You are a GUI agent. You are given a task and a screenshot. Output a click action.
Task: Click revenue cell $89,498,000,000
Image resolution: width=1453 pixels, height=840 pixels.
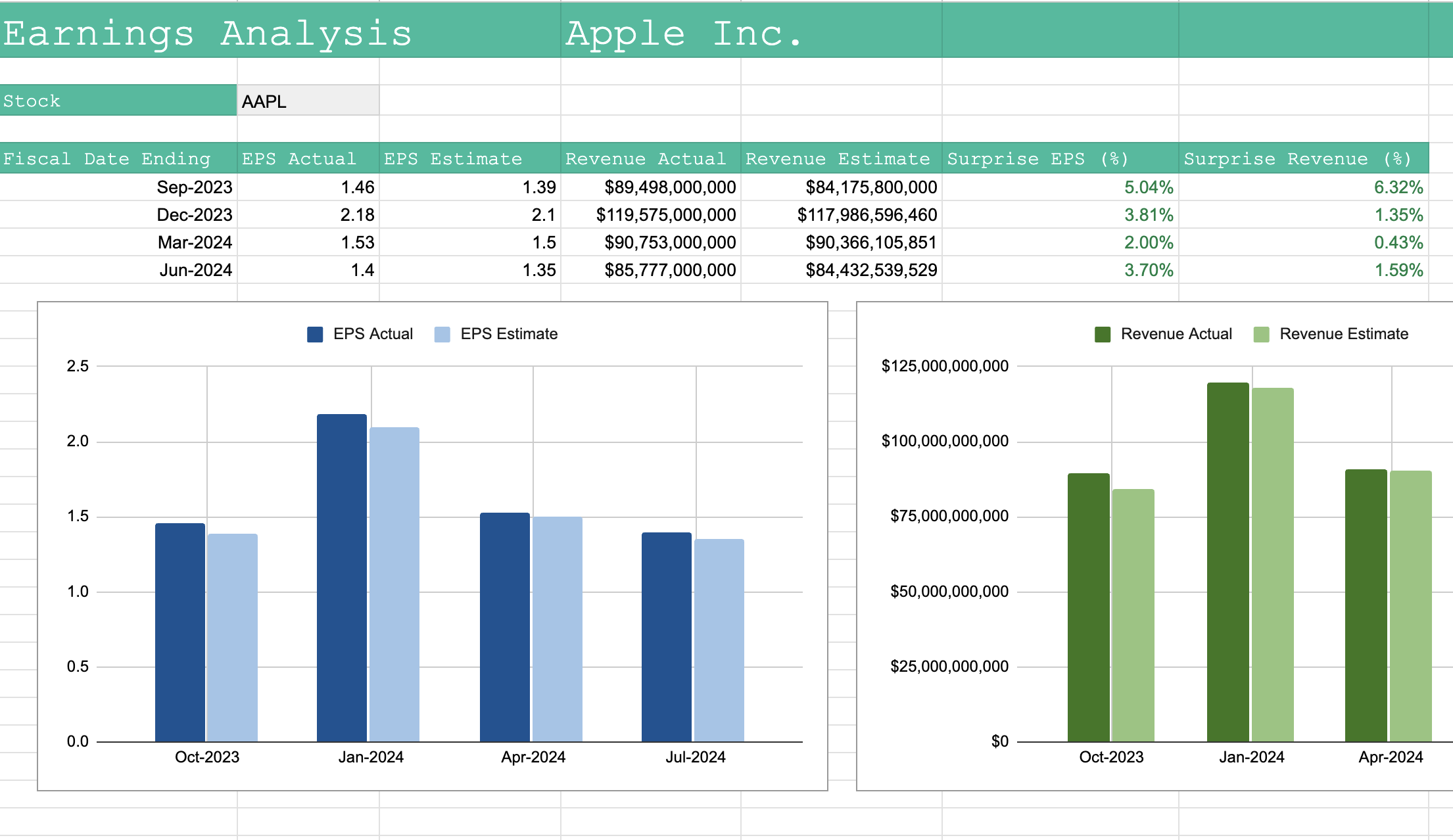[x=651, y=187]
